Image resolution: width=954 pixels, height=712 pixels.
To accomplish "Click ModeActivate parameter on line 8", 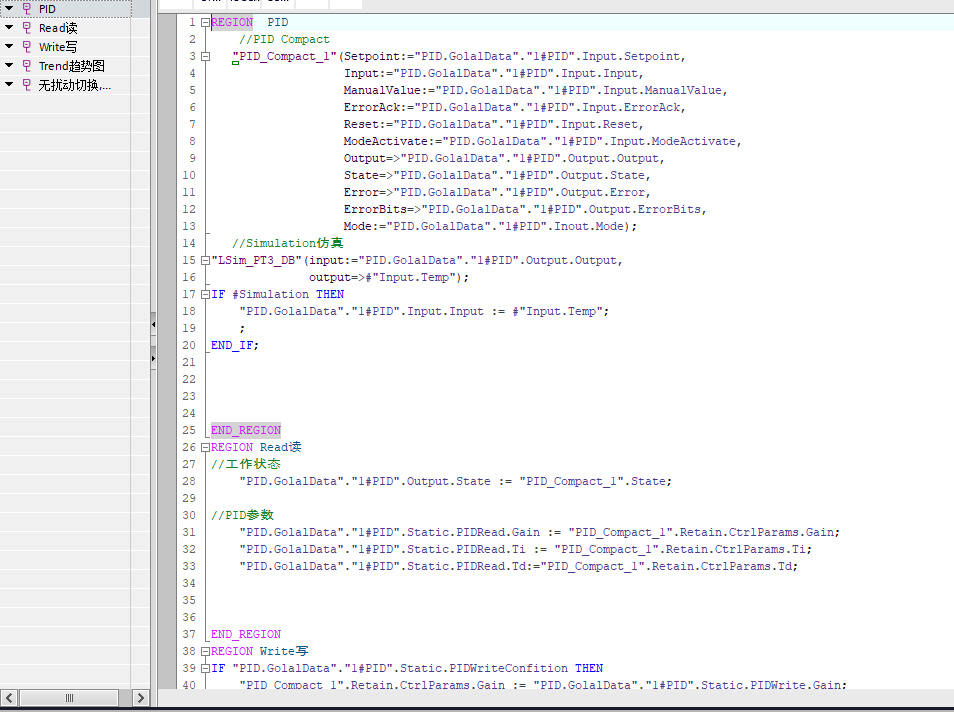I will [385, 142].
